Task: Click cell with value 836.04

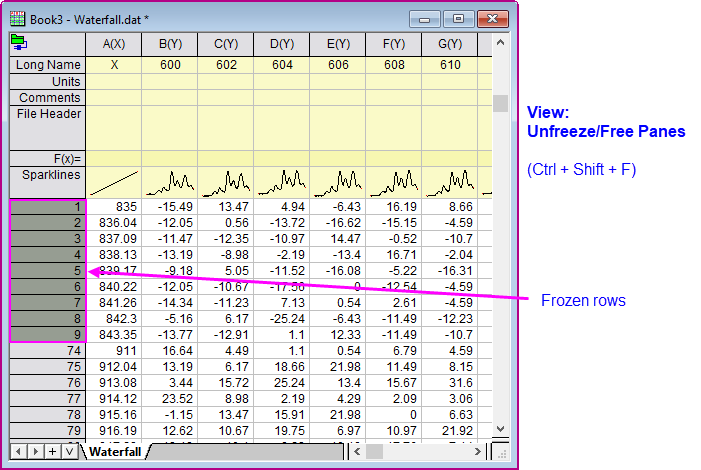Action: (x=114, y=223)
